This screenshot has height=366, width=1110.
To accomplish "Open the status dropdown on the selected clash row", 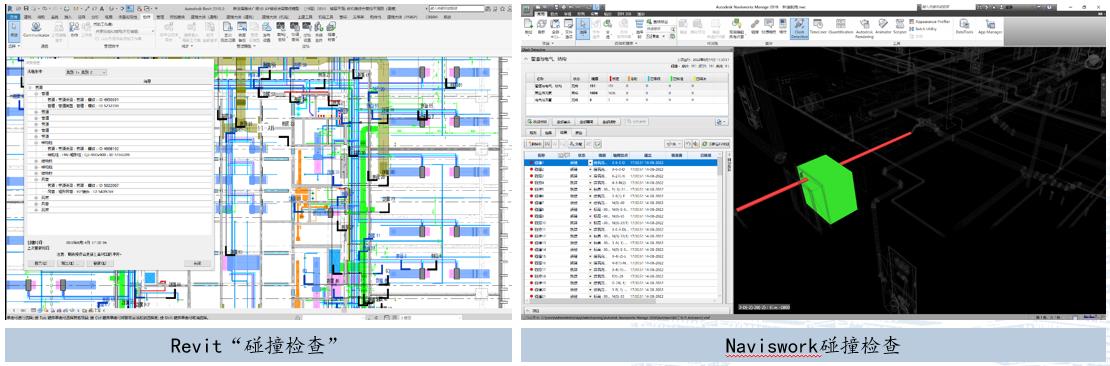I will [590, 163].
